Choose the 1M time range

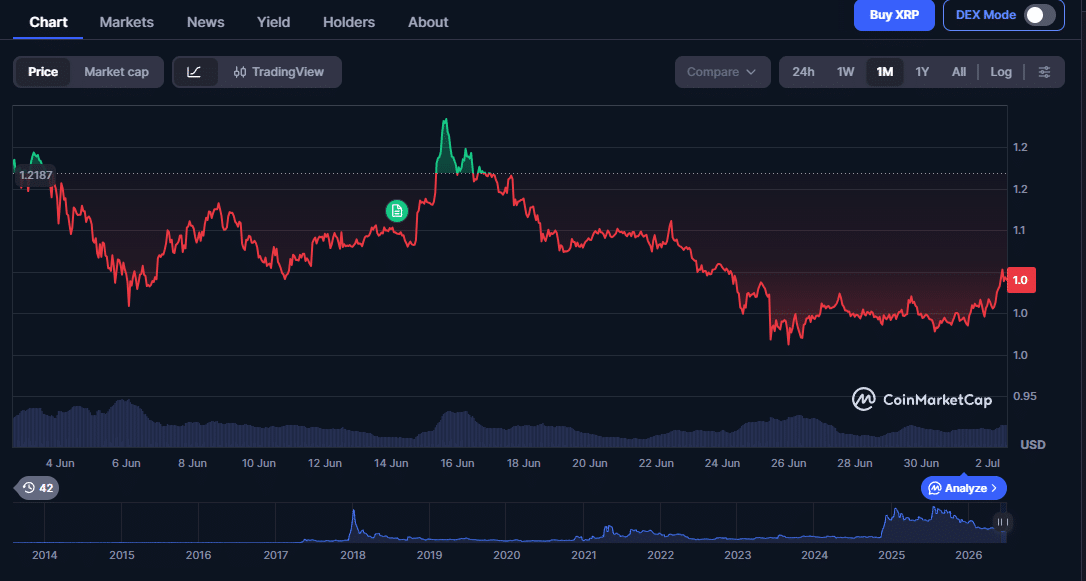pyautogui.click(x=884, y=72)
